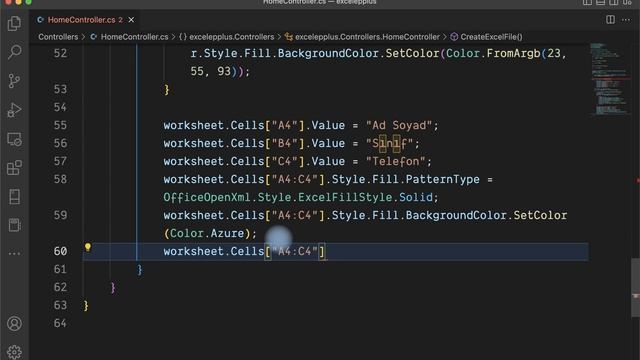
Task: Open the Manage settings gear
Action: point(14,352)
